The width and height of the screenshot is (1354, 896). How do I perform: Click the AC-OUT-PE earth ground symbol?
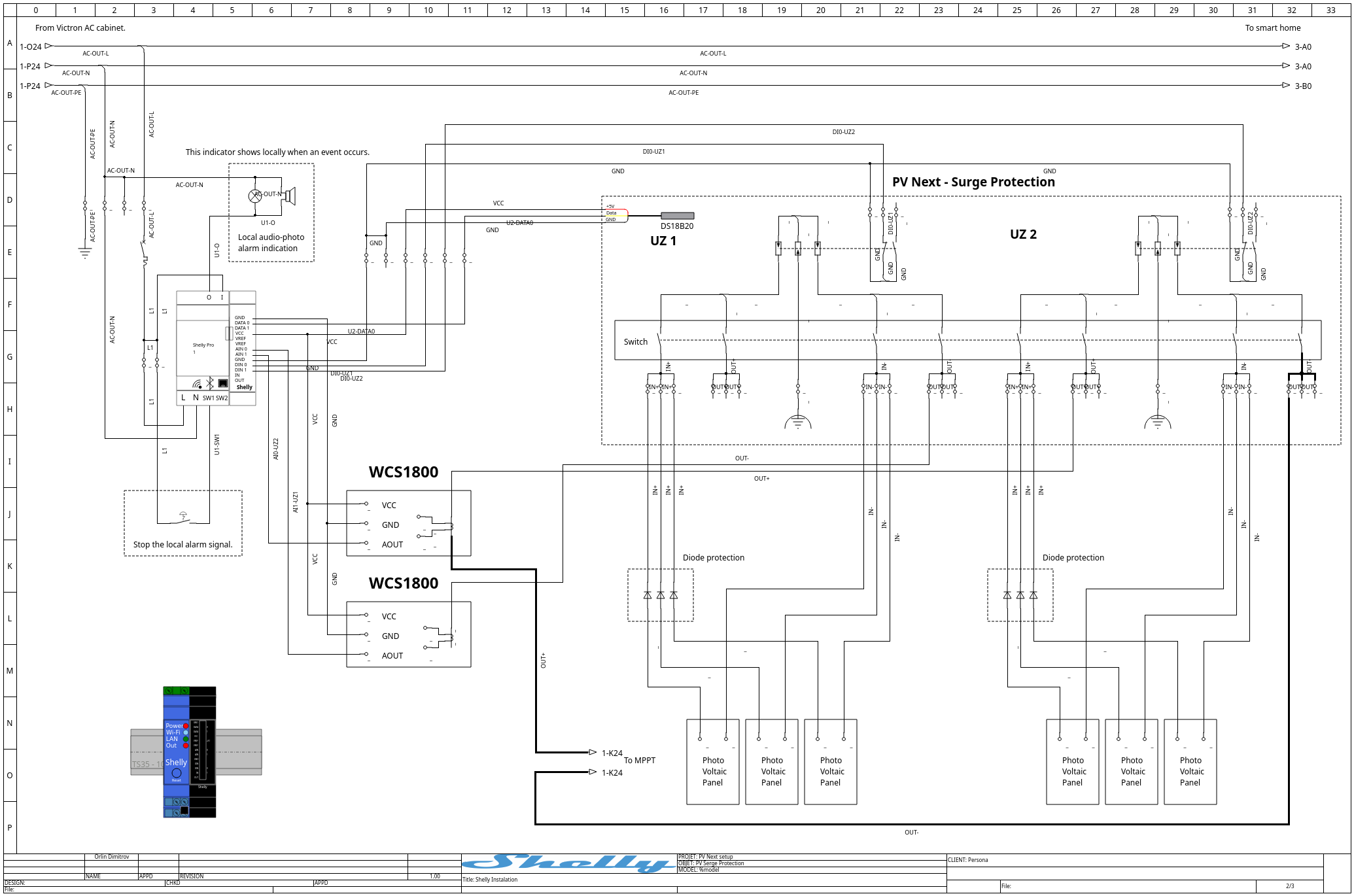(85, 252)
